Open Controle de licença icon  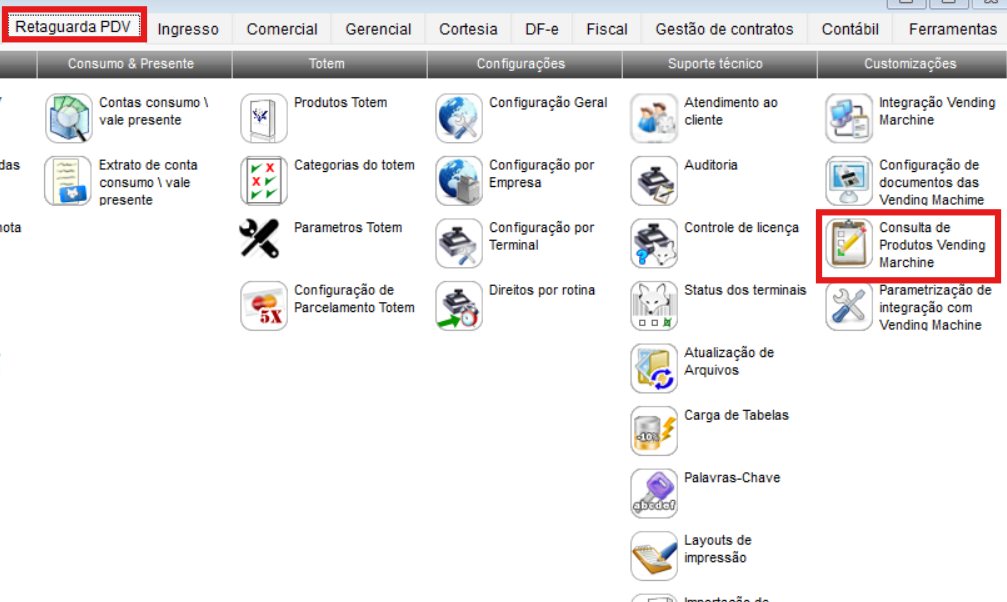[654, 243]
